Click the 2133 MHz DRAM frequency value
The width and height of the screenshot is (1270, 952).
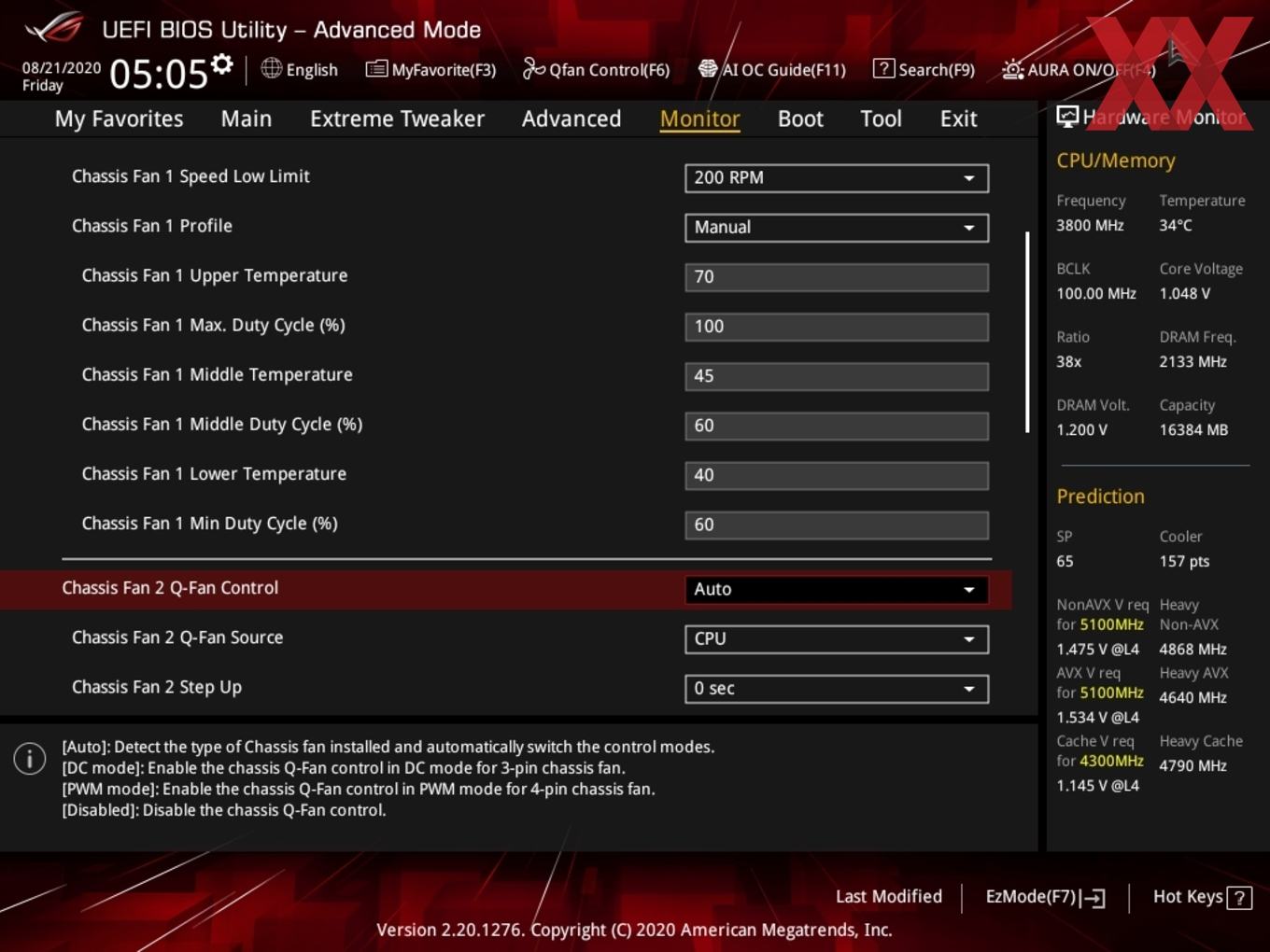[1193, 361]
